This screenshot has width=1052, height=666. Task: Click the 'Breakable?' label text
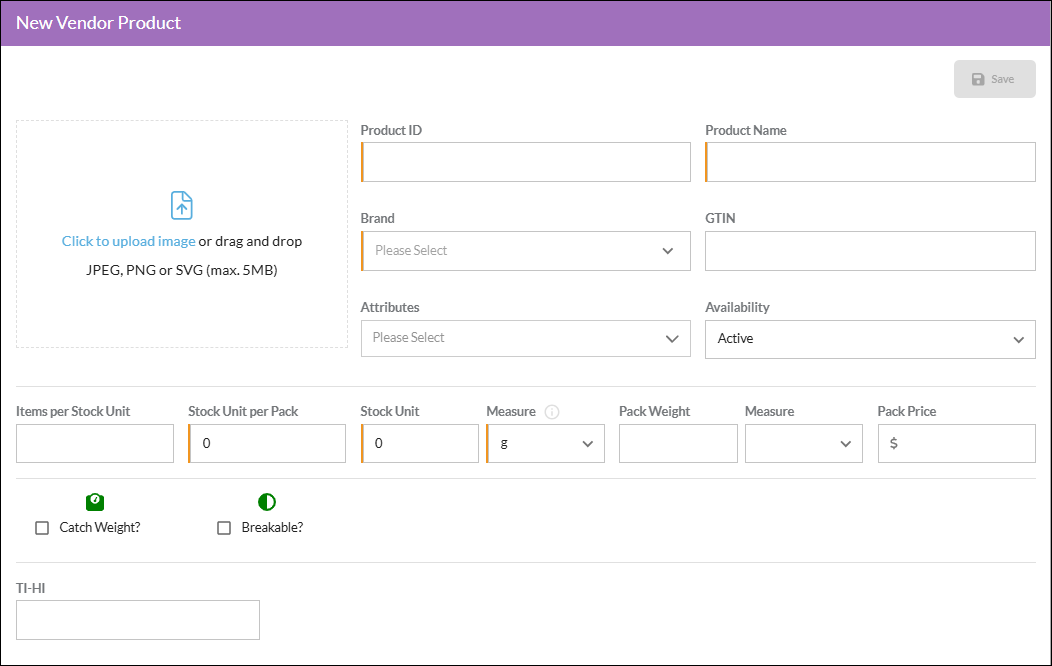(272, 528)
